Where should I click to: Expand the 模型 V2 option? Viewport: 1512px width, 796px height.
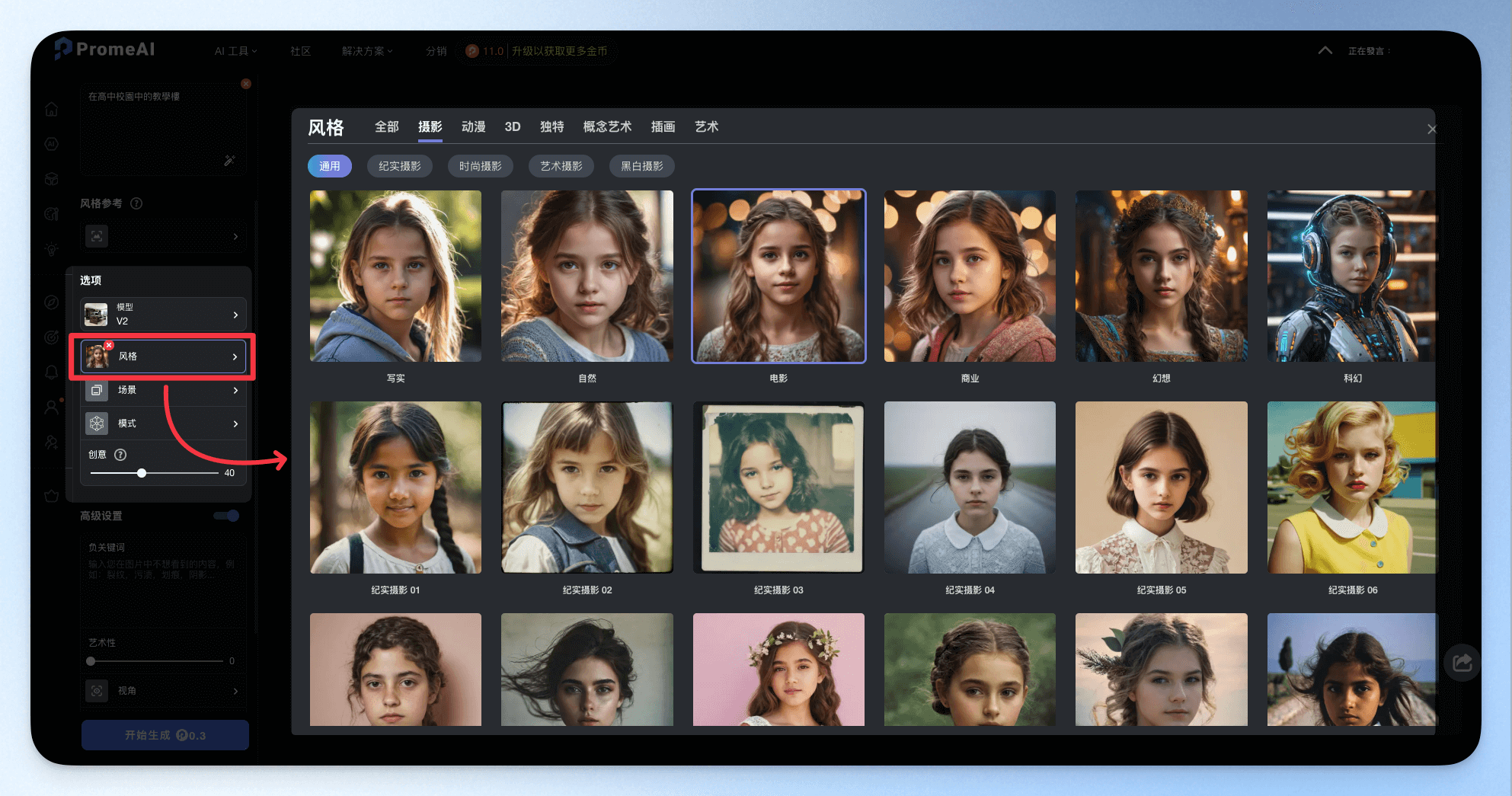(x=164, y=314)
